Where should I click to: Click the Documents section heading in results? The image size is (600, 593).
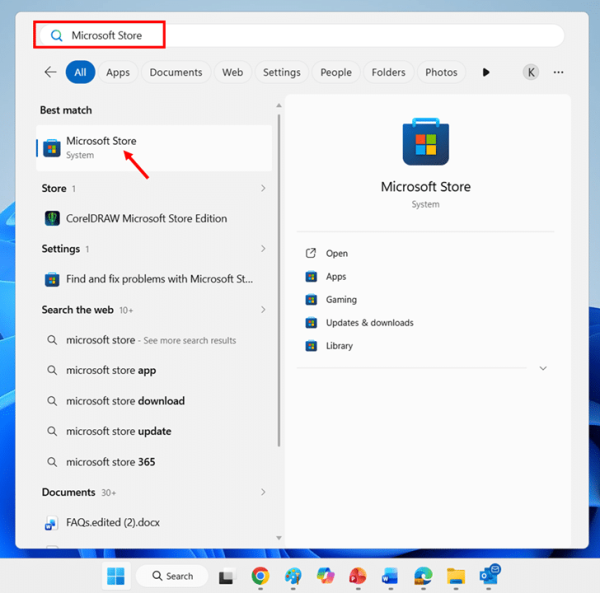coord(68,492)
